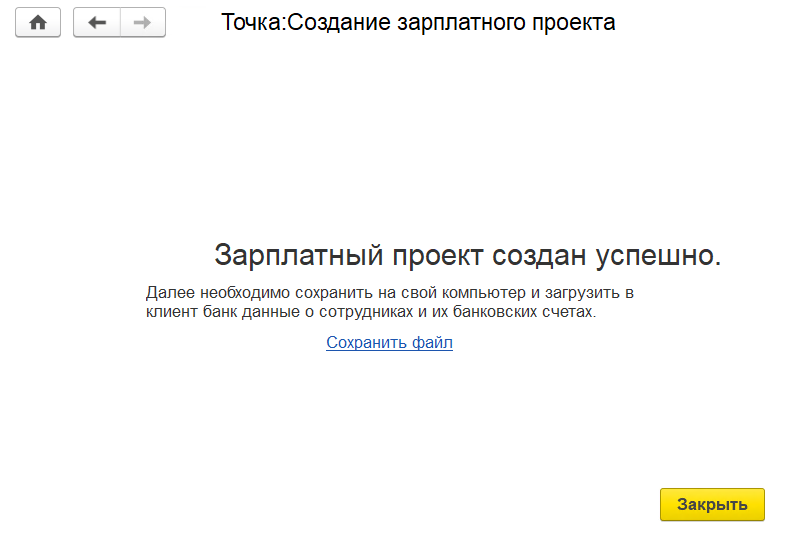Close the salary project creation form
This screenshot has height=538, width=810.
tap(712, 505)
